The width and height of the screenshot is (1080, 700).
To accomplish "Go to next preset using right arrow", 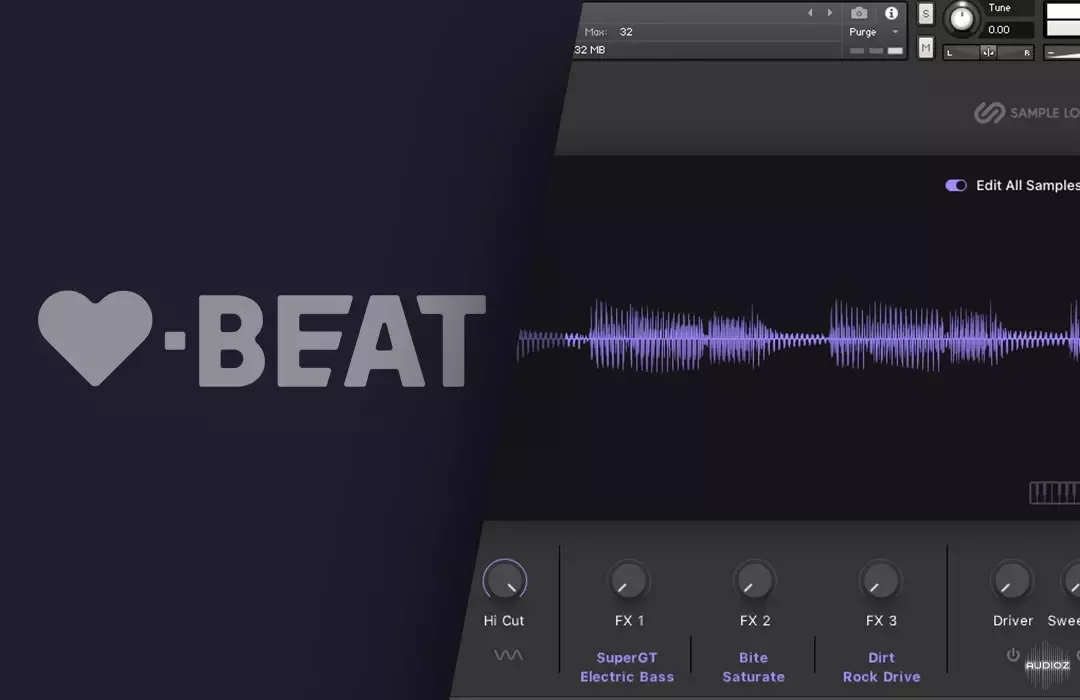I will click(829, 13).
